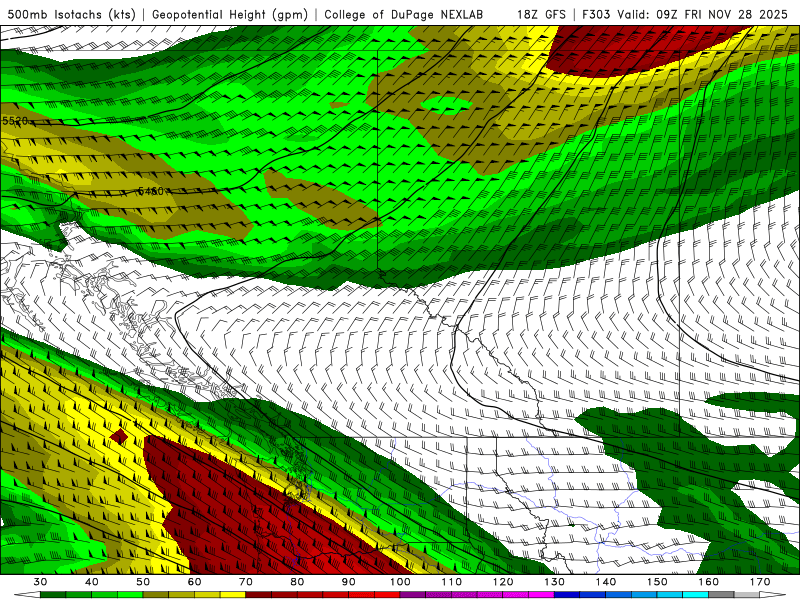Click the "Geopotential Height (gpm)" header label
Image resolution: width=800 pixels, height=600 pixels.
[230, 14]
